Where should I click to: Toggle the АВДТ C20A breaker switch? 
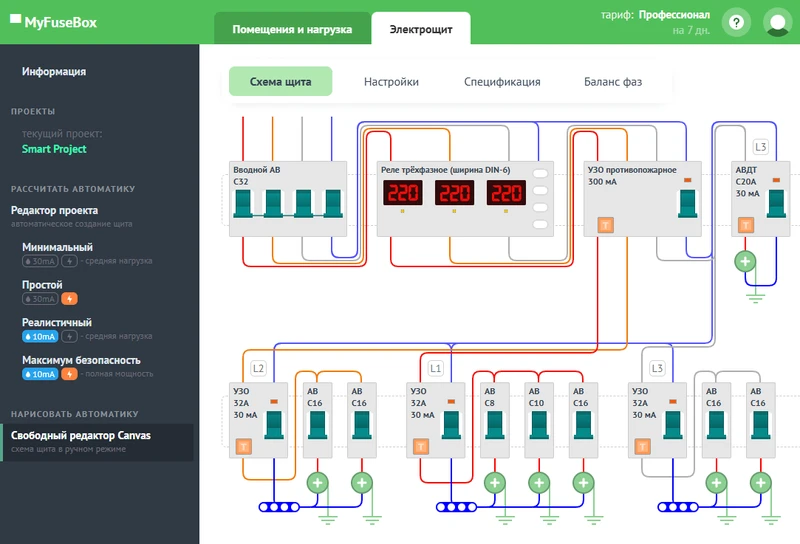point(775,203)
